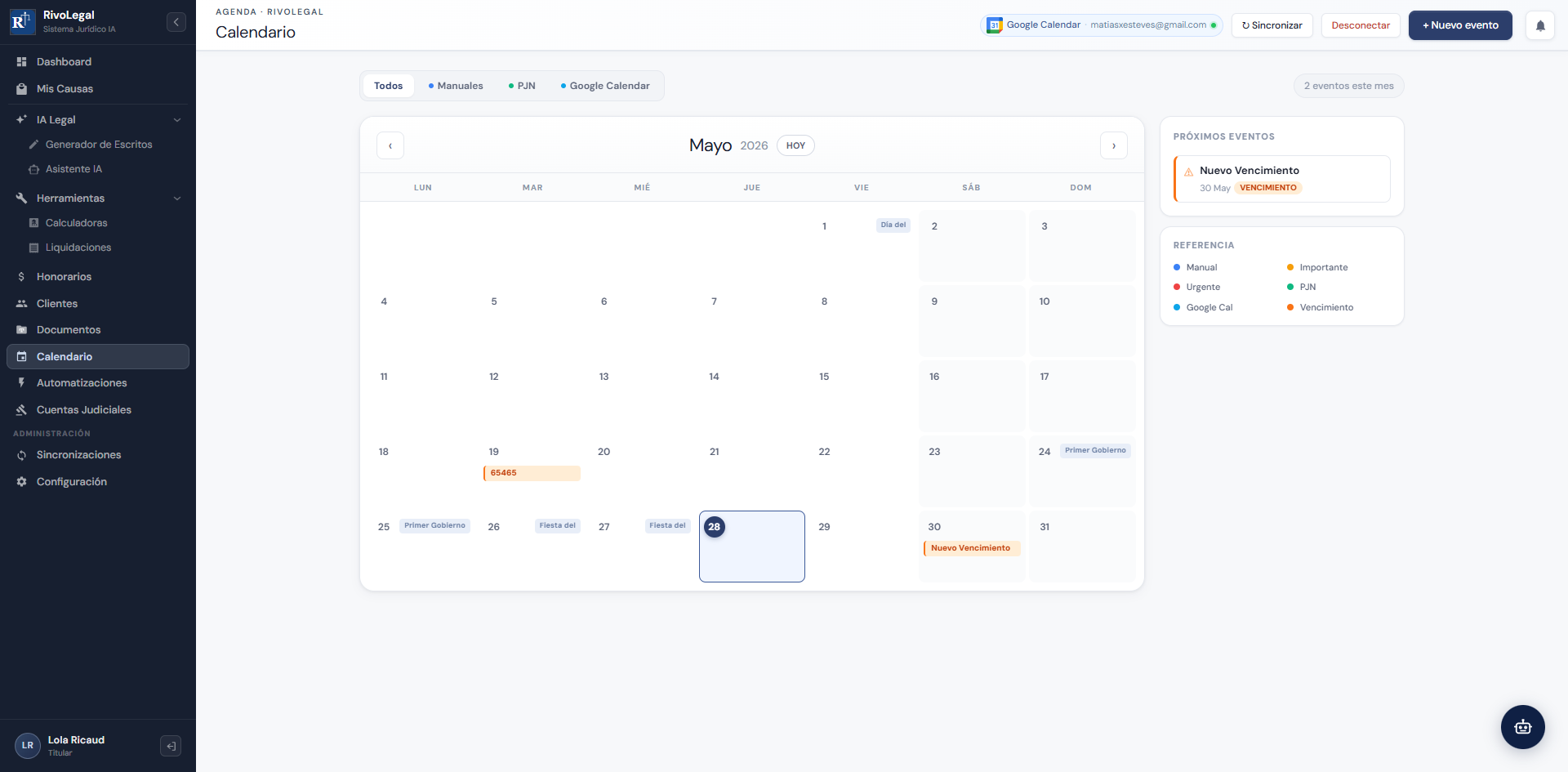Click the Desconectar button

pos(1361,25)
